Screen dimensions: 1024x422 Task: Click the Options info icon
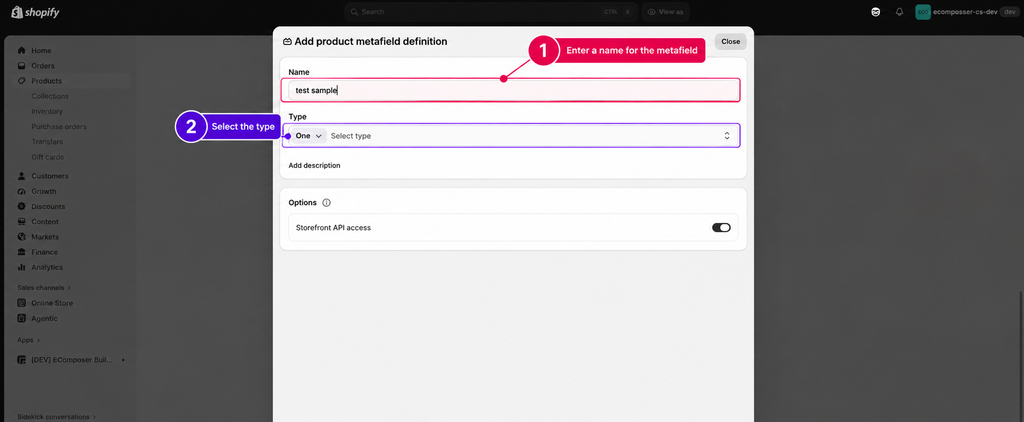327,203
